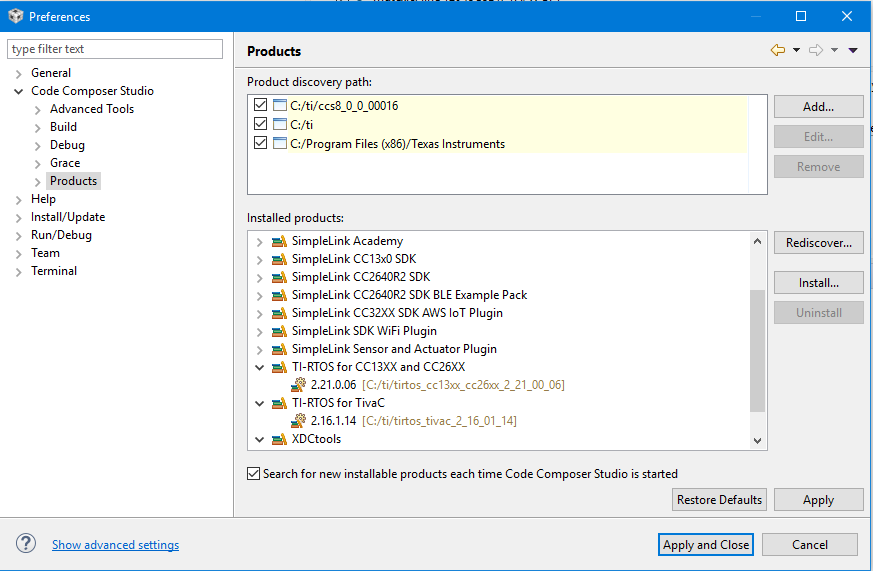The height and width of the screenshot is (571, 873).
Task: Click the folder icon beside C:/ti path
Action: click(279, 124)
